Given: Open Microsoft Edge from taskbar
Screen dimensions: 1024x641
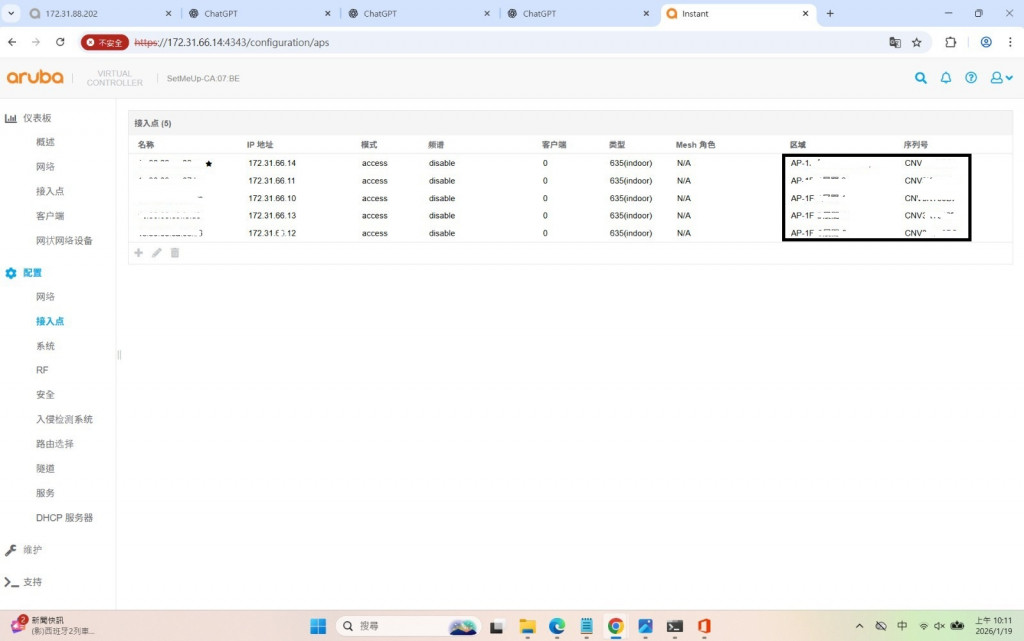Looking at the screenshot, I should 557,626.
